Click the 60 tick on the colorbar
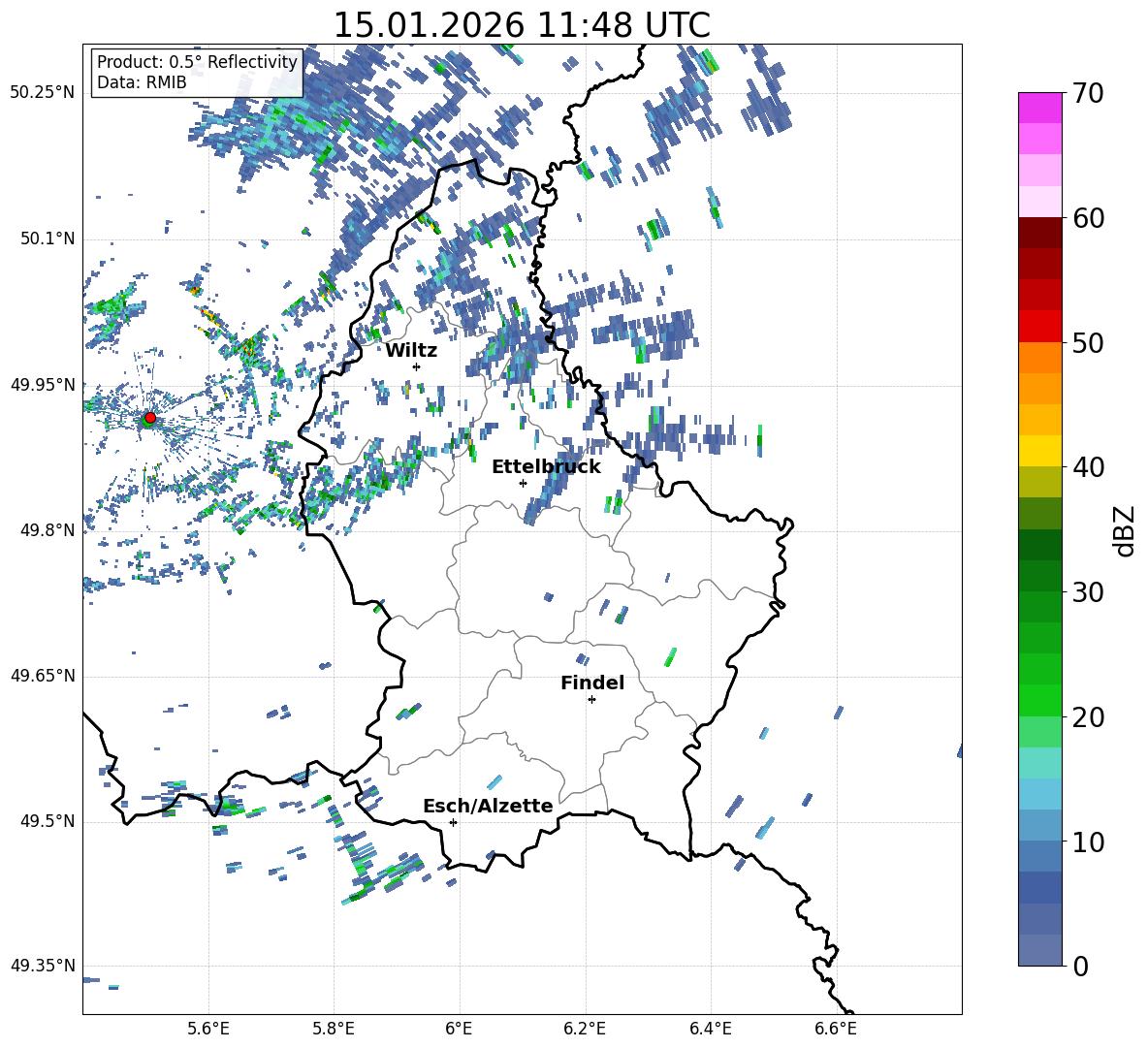The height and width of the screenshot is (1048, 1148). pos(1088,218)
